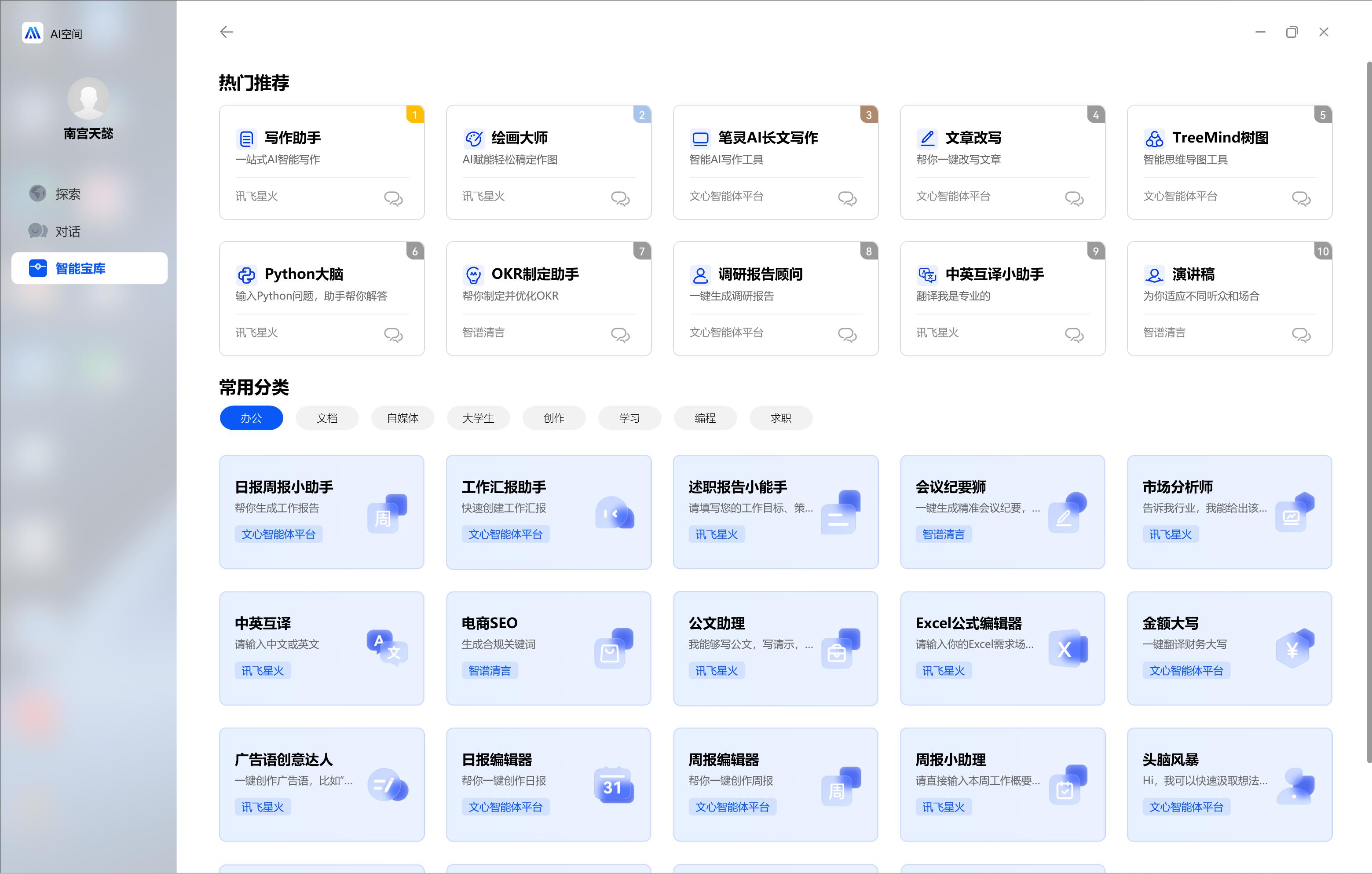
Task: Select the 探索 sidebar icon
Action: tap(37, 194)
